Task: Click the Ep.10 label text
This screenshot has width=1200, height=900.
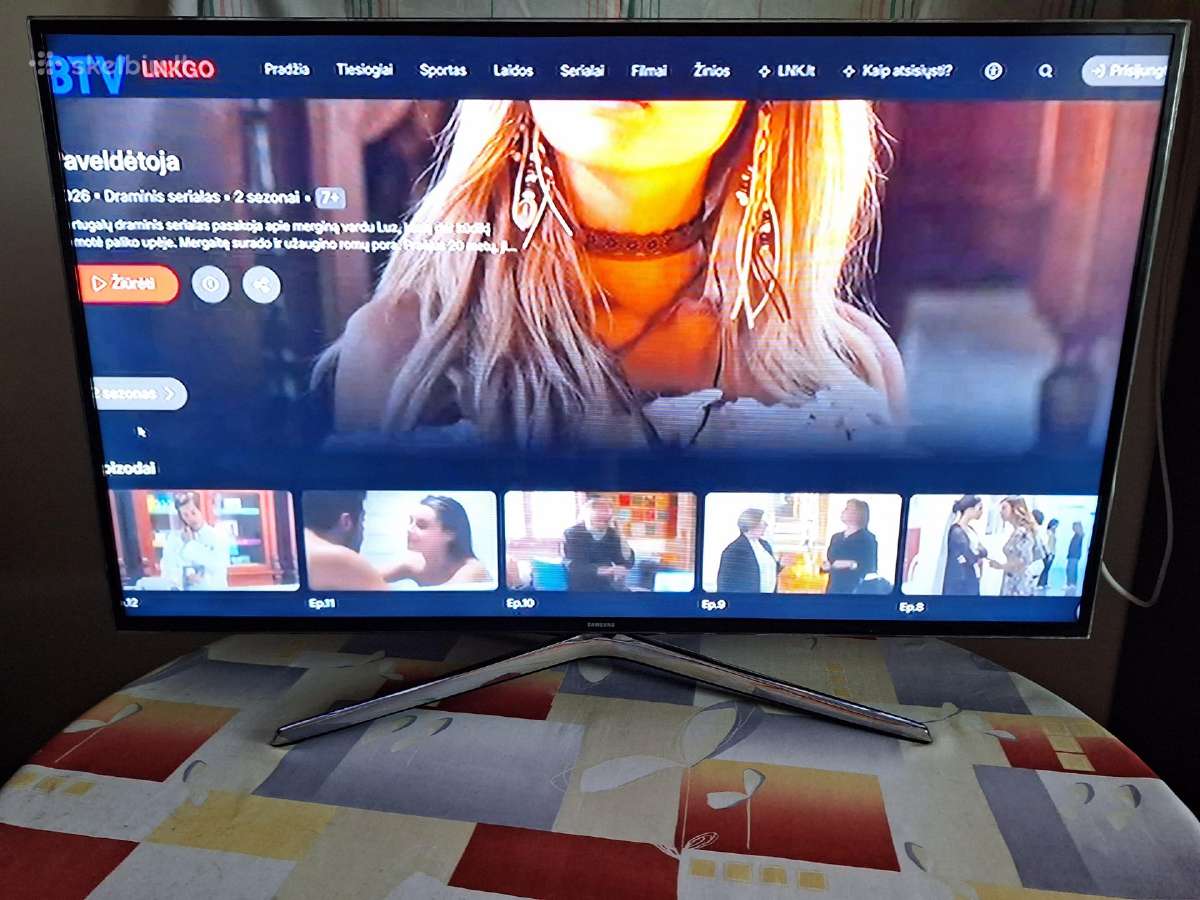Action: point(520,603)
